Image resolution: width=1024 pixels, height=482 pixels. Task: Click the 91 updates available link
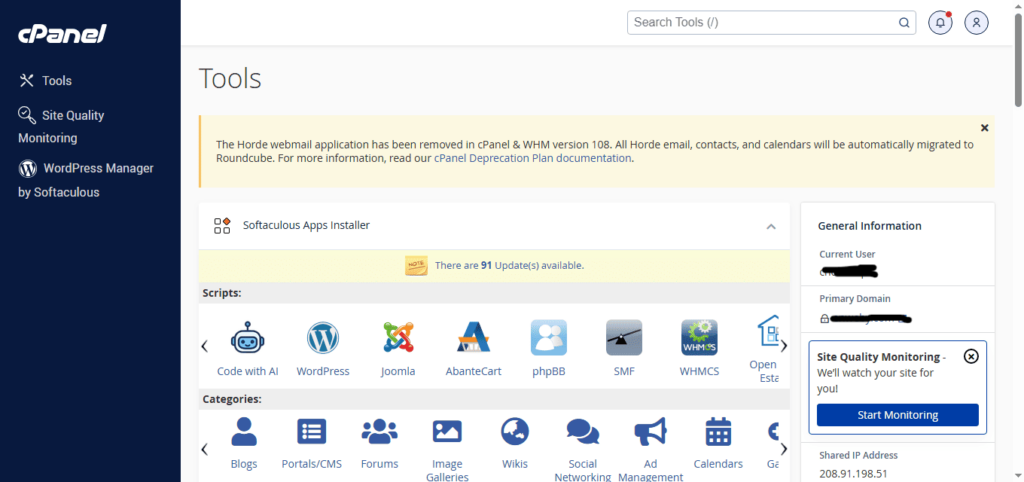(x=509, y=266)
